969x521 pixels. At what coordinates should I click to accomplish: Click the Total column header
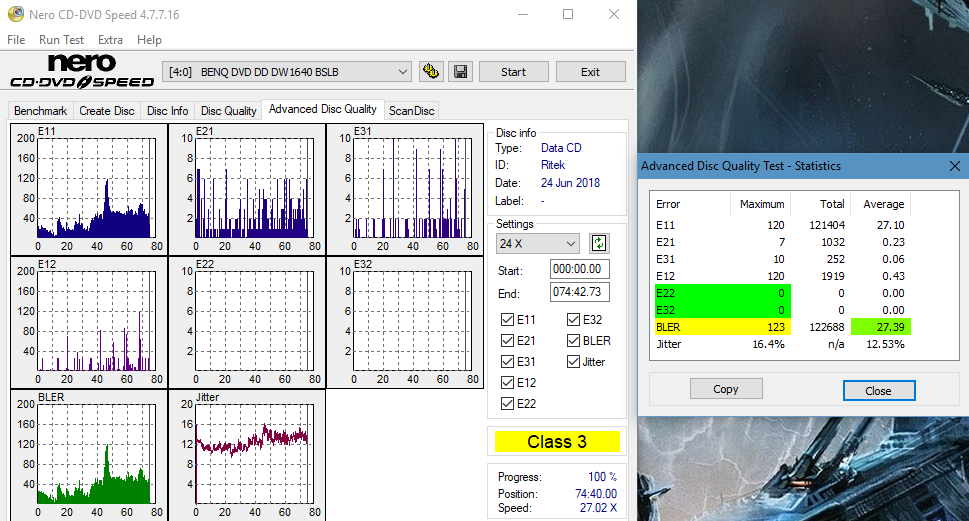pyautogui.click(x=832, y=204)
